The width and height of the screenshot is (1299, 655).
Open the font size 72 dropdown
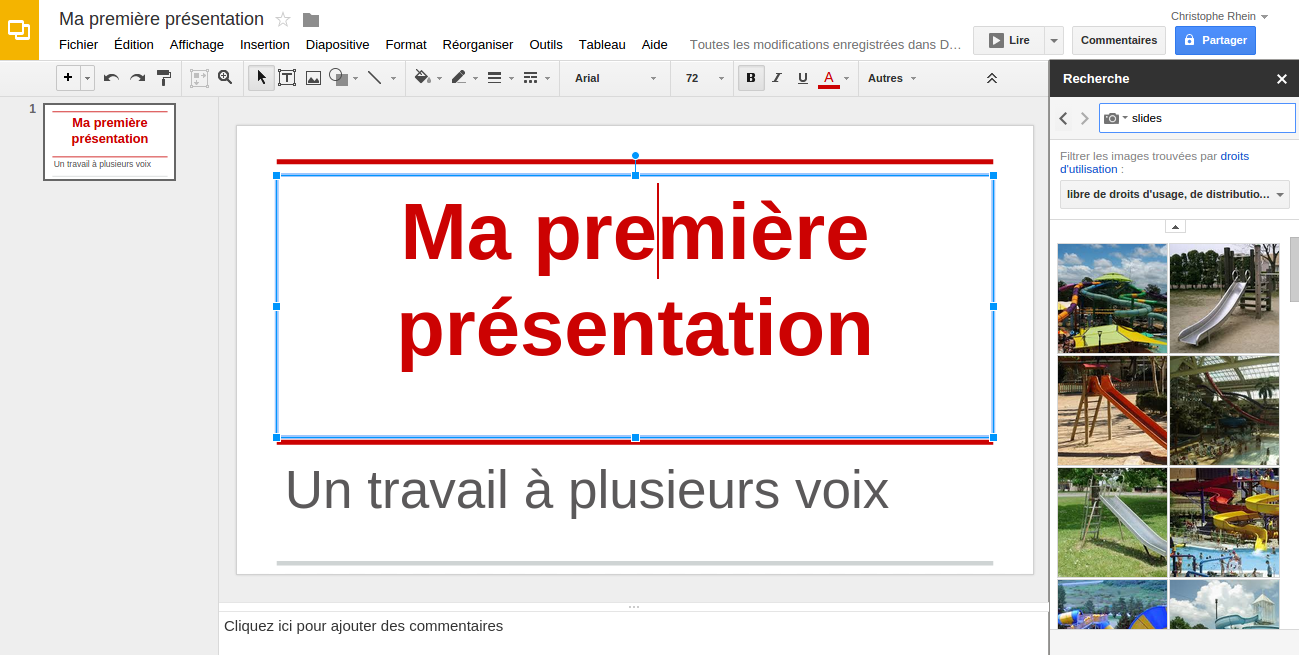(x=701, y=78)
